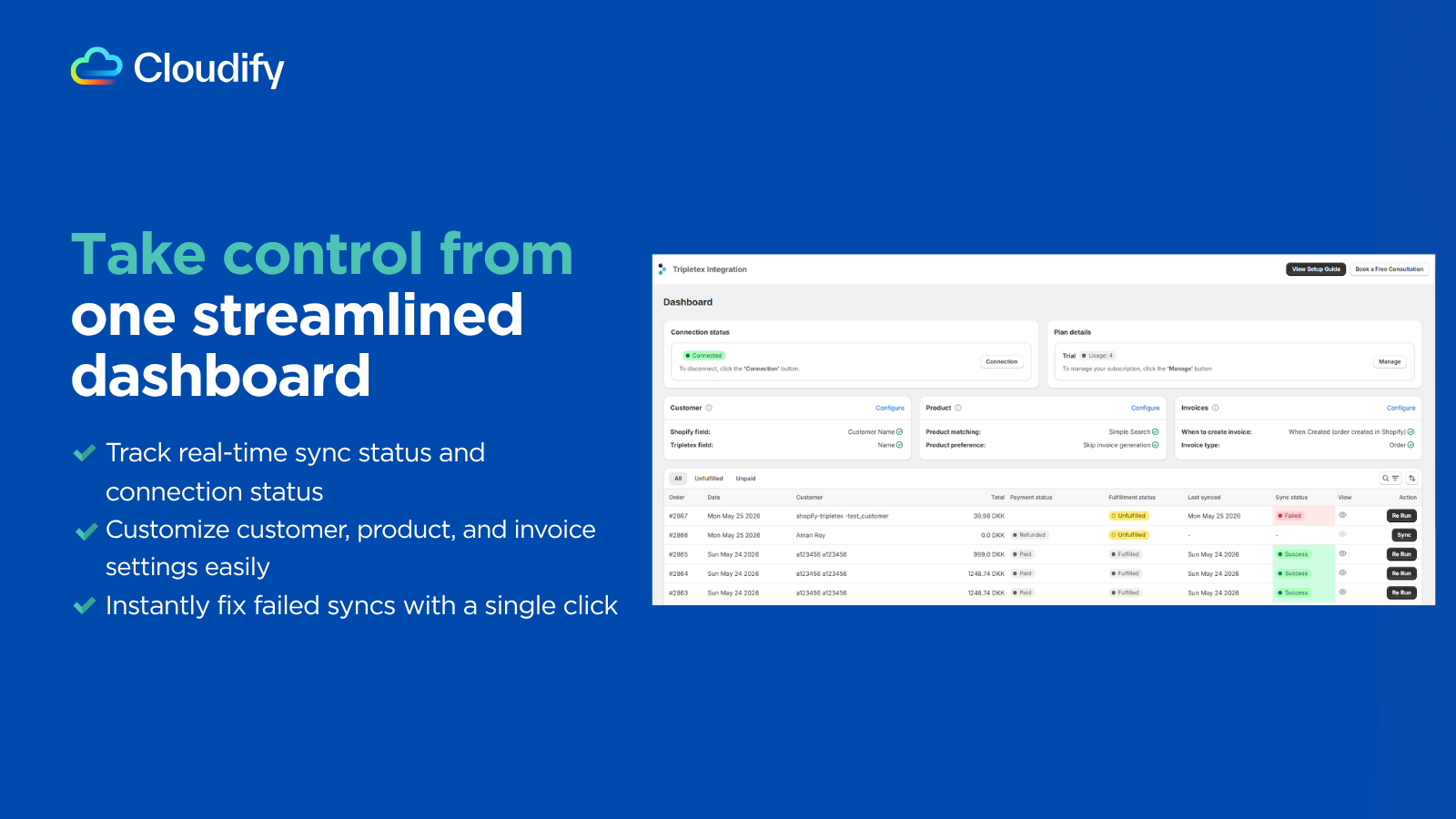Re Run sync for order #2864
This screenshot has height=819, width=1456.
(1401, 573)
